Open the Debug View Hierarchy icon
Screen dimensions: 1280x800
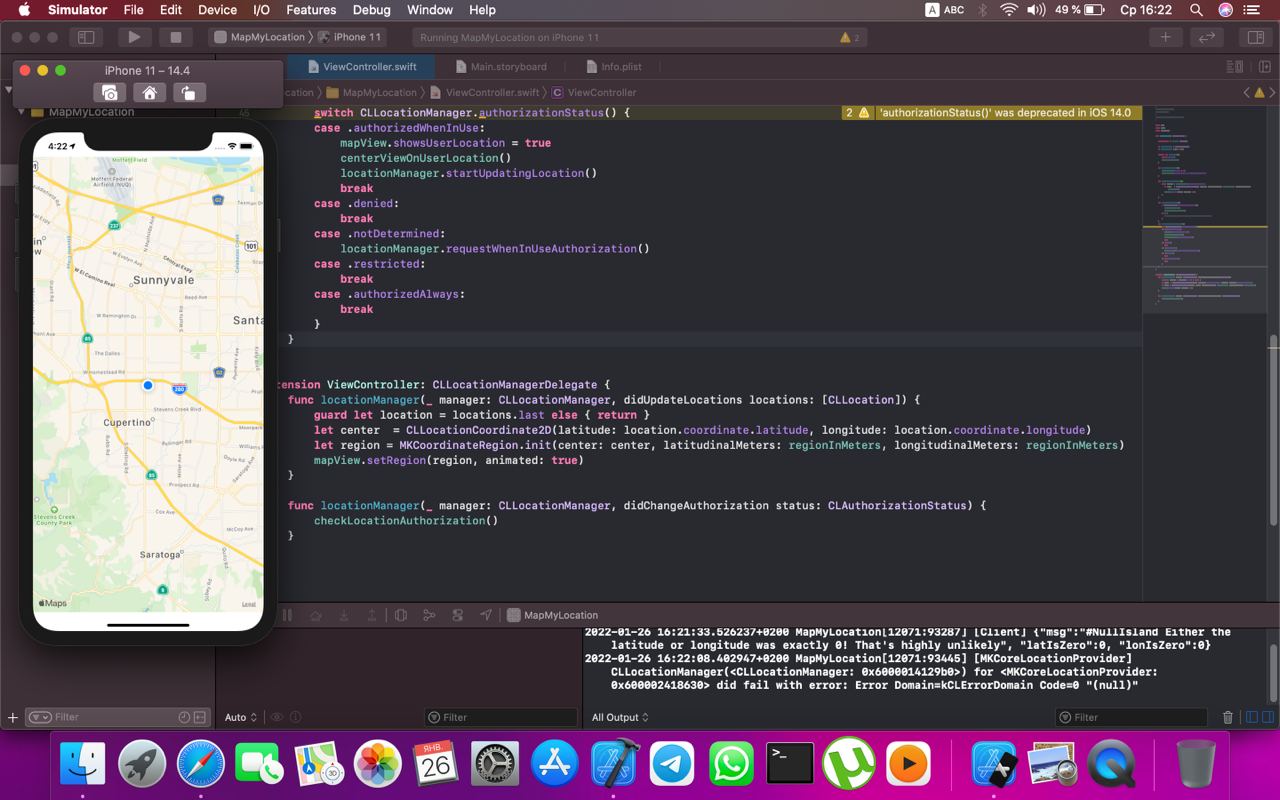tap(401, 615)
